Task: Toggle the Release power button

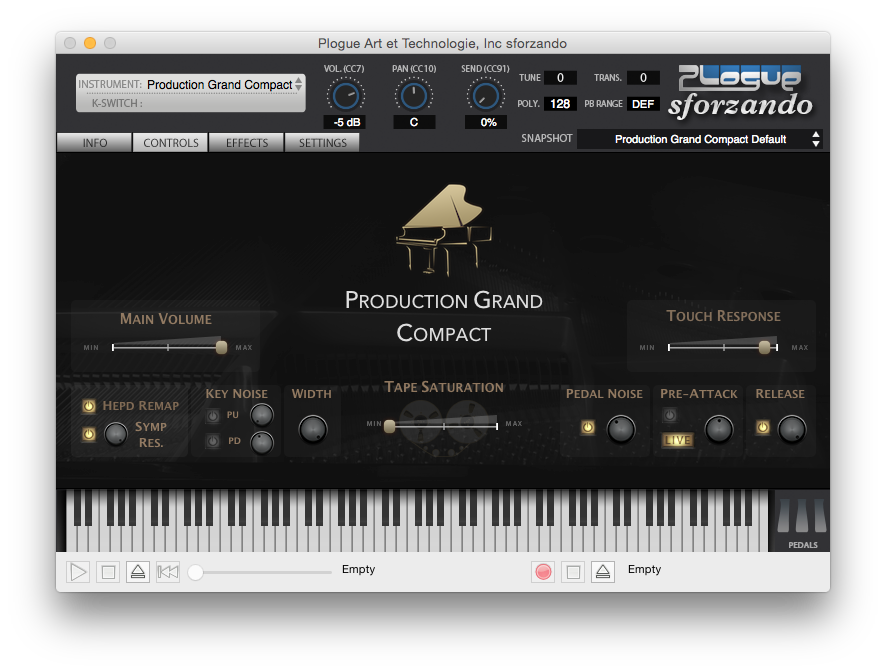Action: pos(763,427)
